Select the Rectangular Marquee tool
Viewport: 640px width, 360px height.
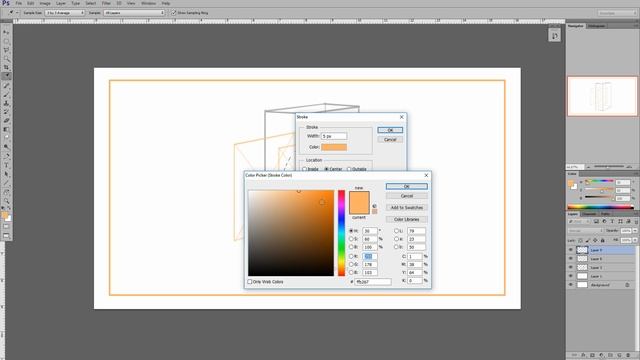(x=6, y=42)
